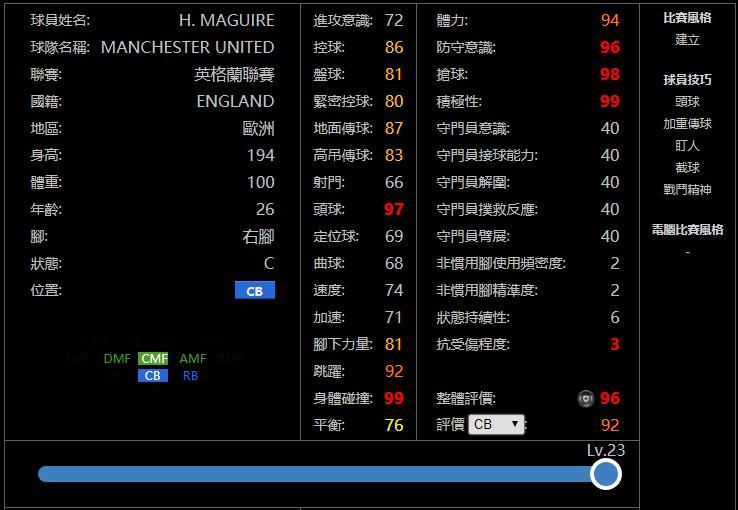Click the 防守意識 value 96

coord(610,47)
